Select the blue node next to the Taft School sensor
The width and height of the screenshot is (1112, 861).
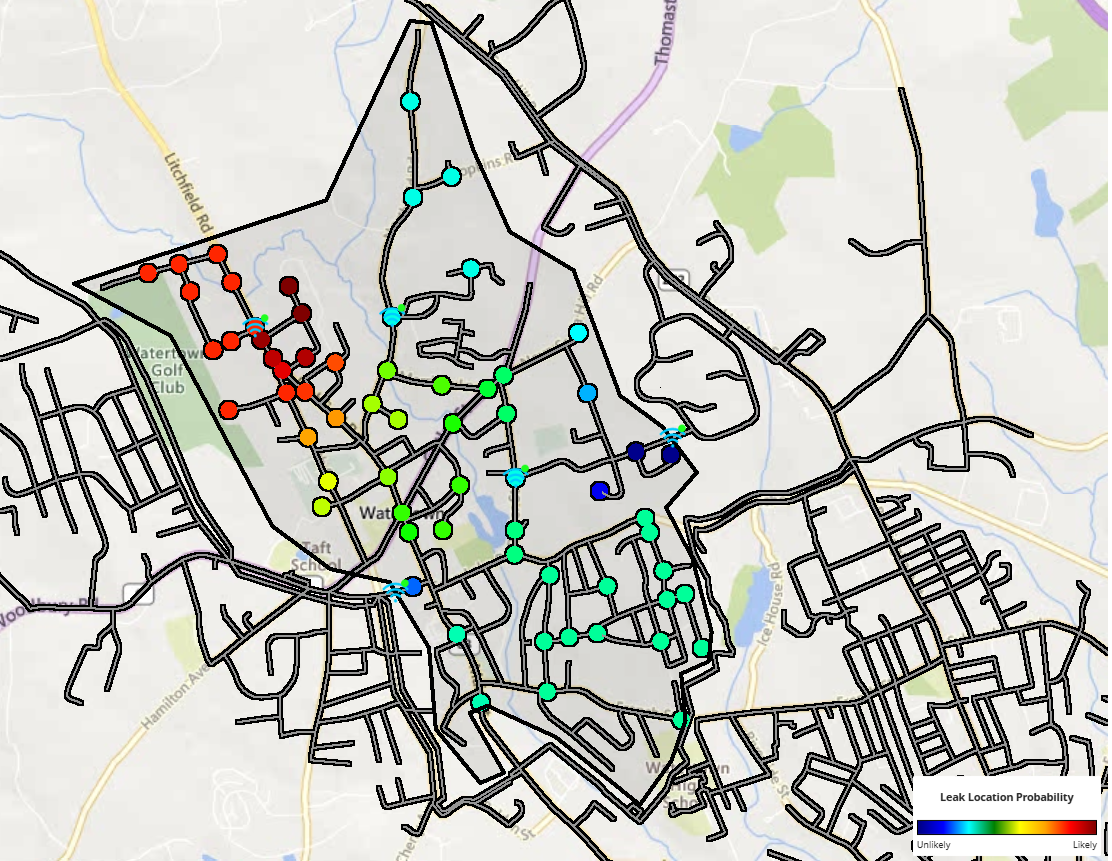coord(413,587)
